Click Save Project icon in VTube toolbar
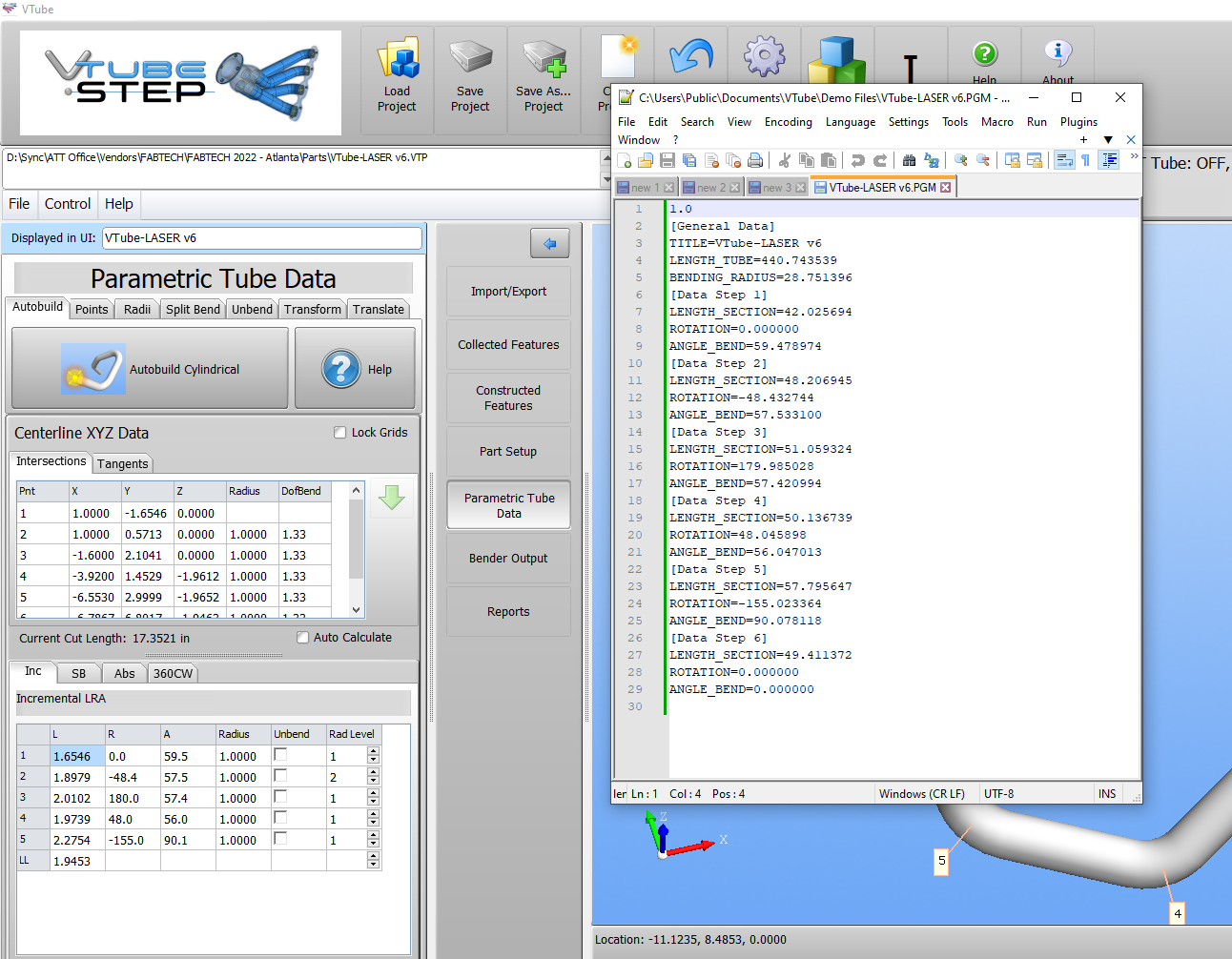 pyautogui.click(x=470, y=59)
